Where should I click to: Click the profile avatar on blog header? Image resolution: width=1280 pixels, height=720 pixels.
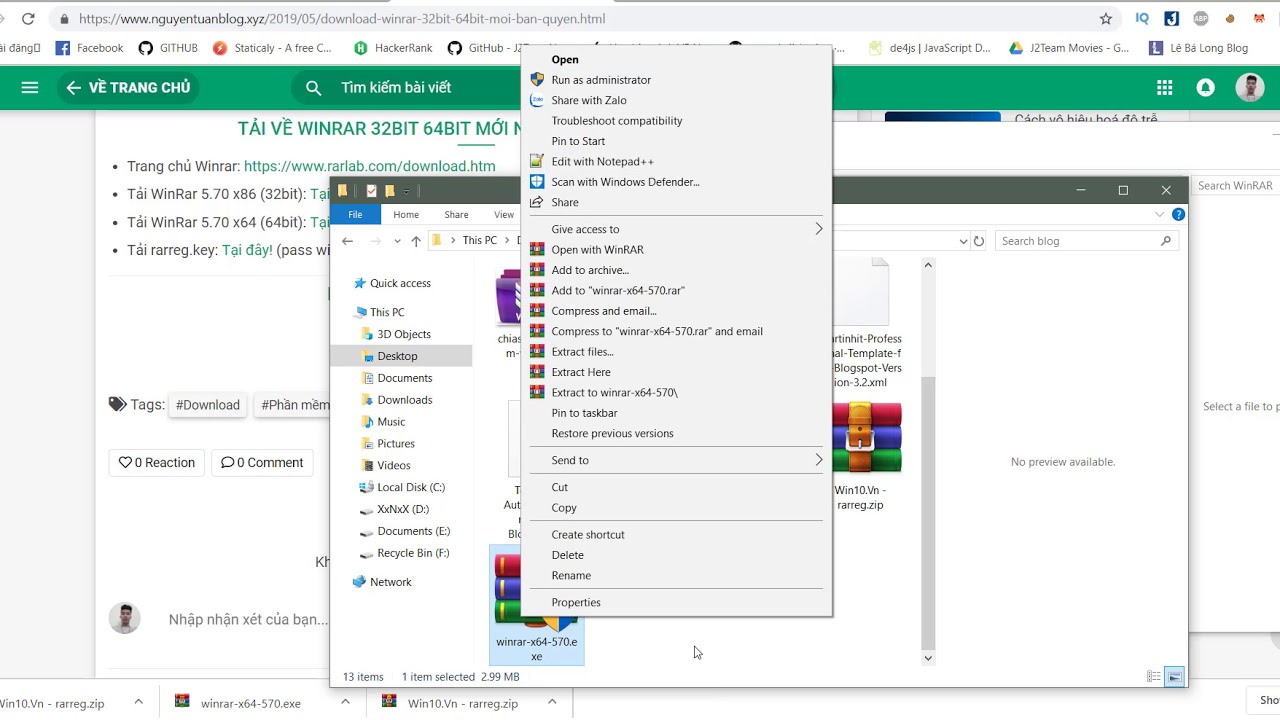coord(1250,88)
